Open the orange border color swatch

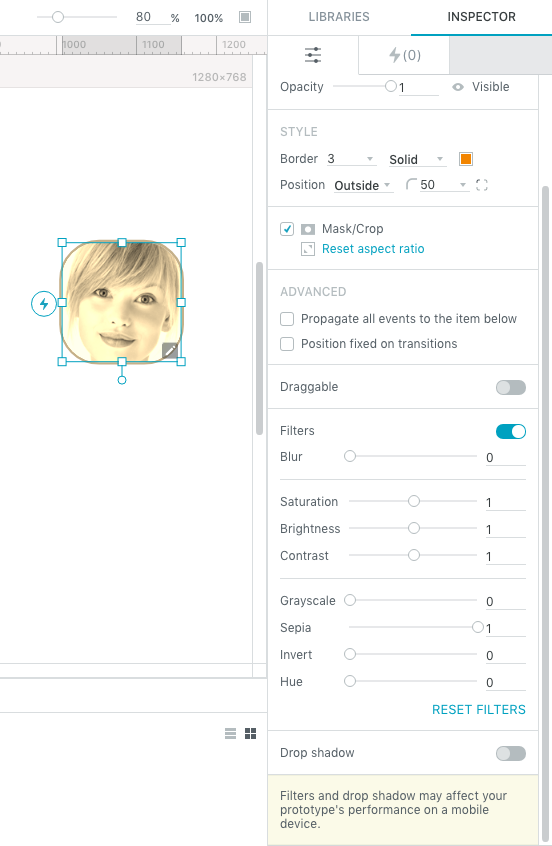466,159
